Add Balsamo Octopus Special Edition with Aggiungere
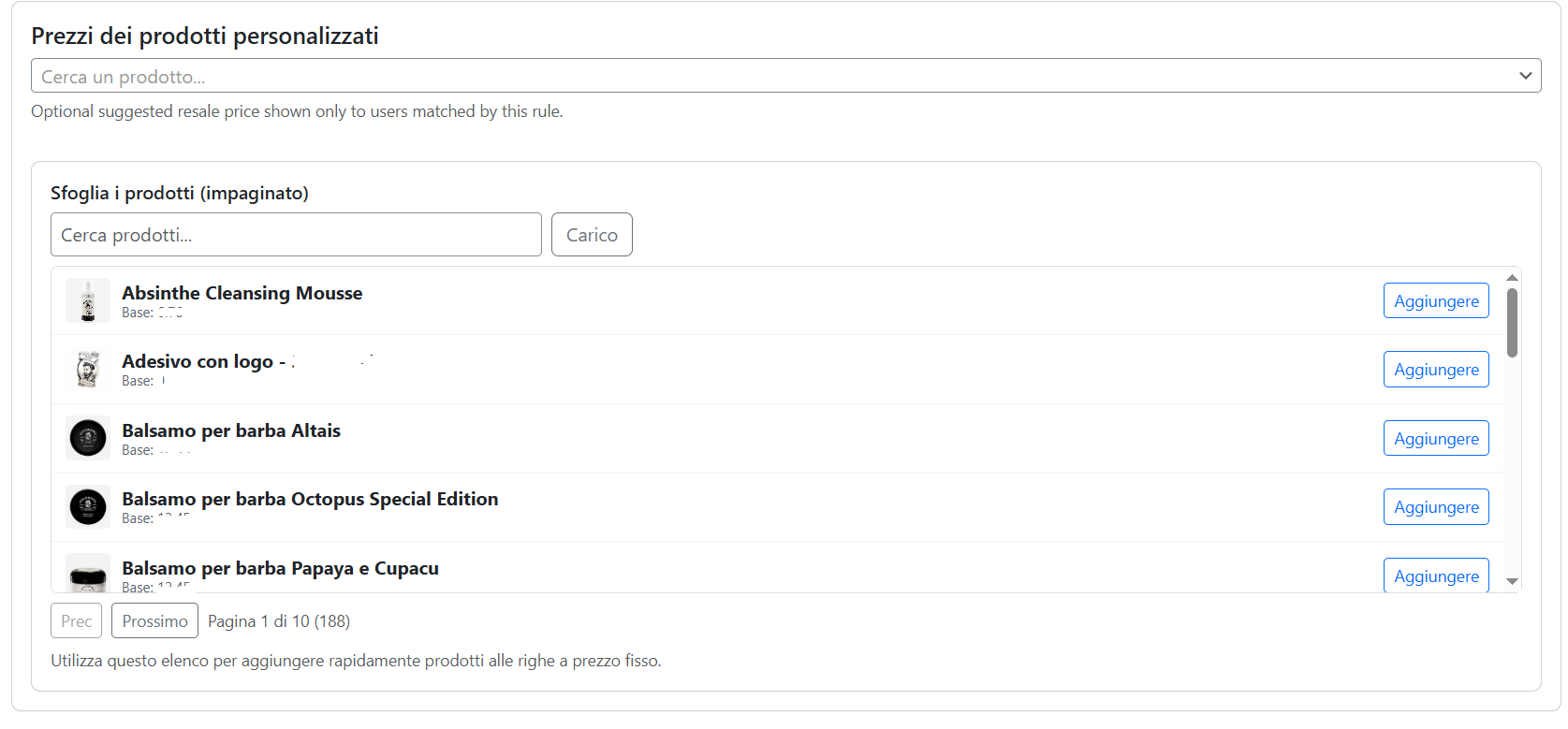The height and width of the screenshot is (729, 1568). click(x=1435, y=506)
